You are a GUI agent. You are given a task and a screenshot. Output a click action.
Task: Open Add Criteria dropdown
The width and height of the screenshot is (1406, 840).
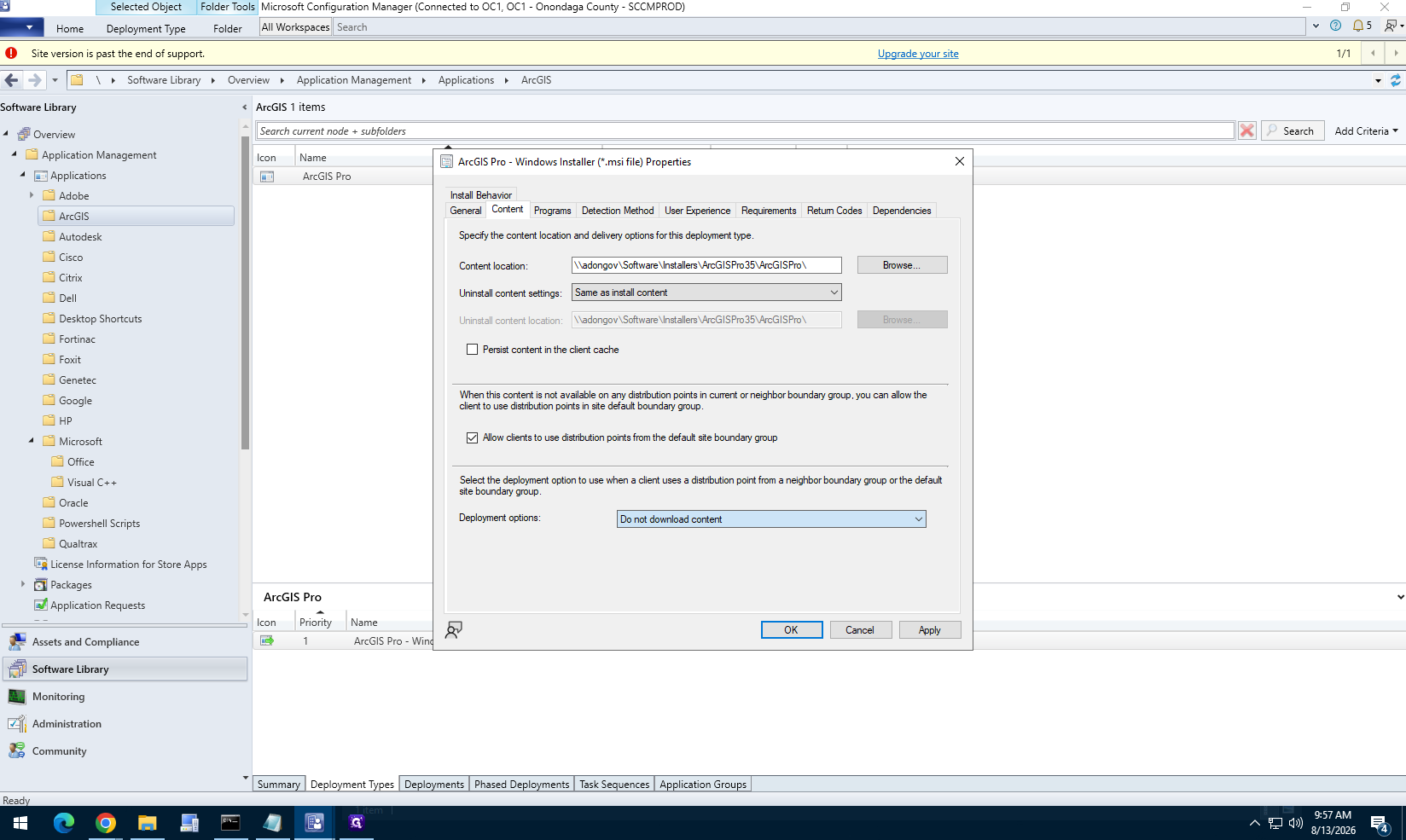pyautogui.click(x=1366, y=130)
